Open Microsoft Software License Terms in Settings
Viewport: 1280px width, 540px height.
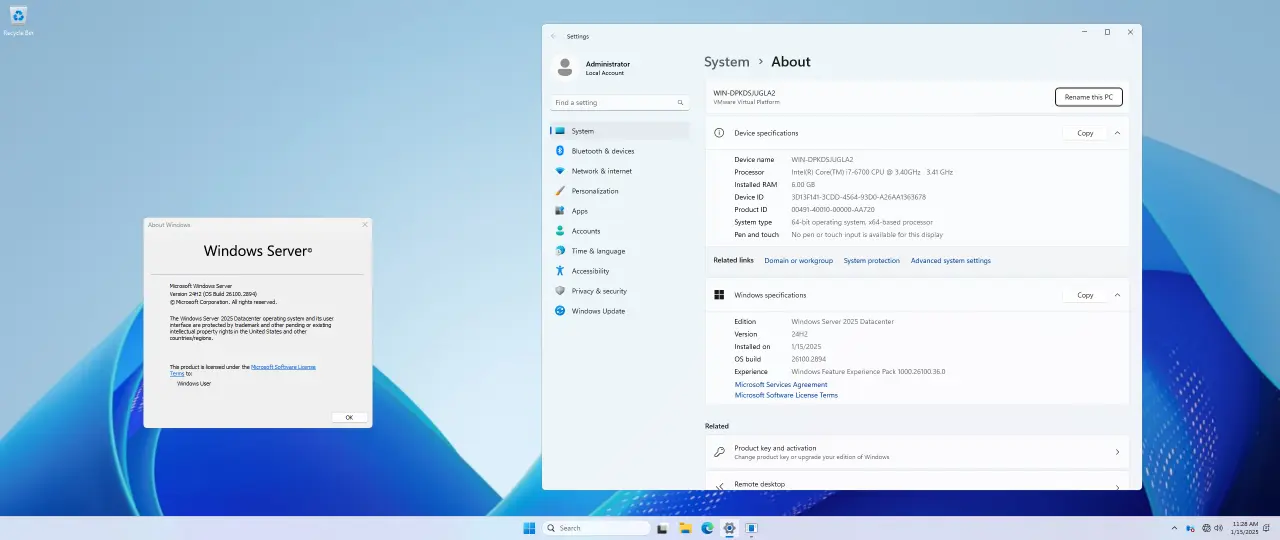pos(786,395)
